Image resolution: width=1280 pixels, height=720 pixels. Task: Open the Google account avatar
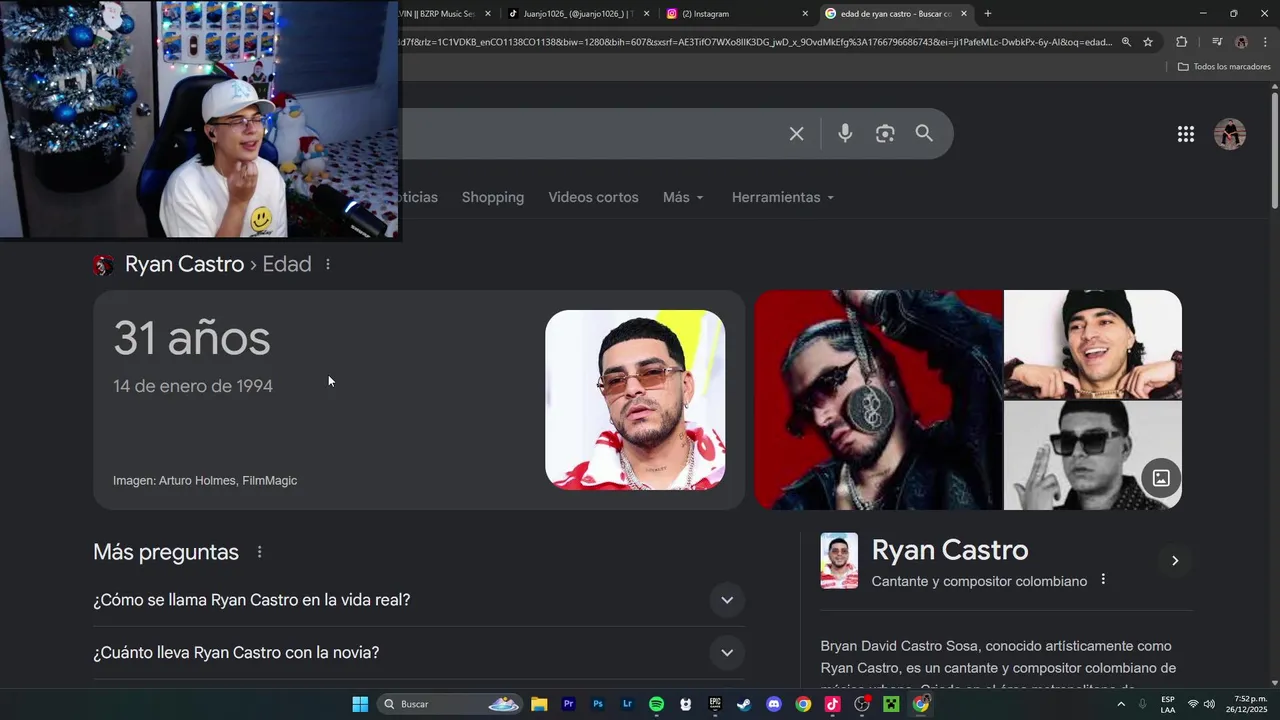(x=1230, y=134)
